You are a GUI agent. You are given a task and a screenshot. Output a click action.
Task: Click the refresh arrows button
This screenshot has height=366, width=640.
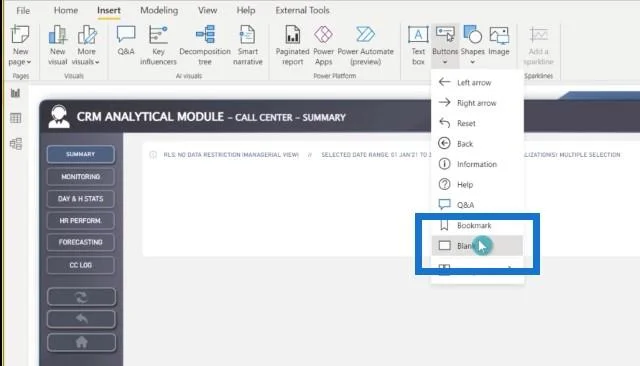81,297
